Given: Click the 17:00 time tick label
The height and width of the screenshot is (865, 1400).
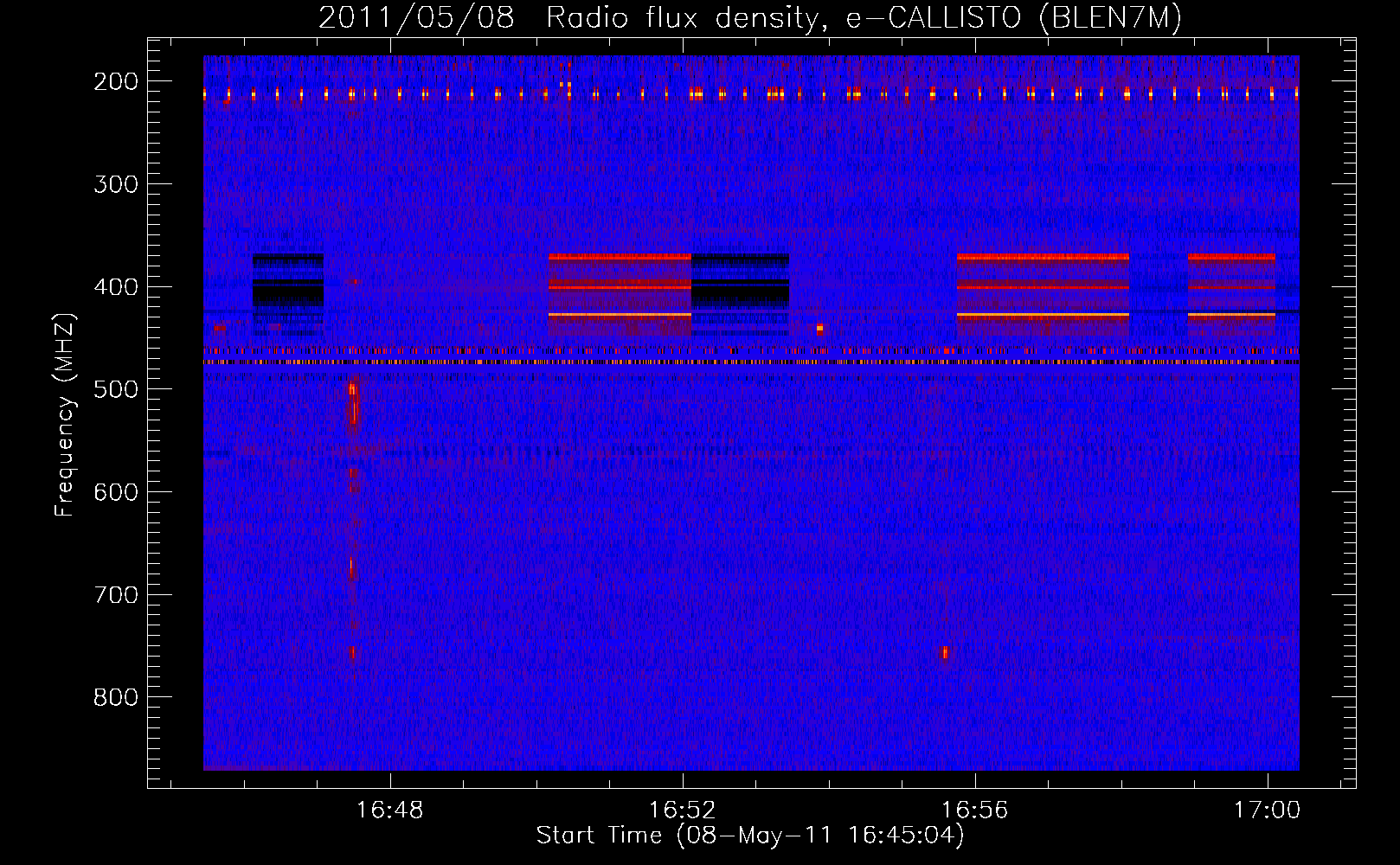Looking at the screenshot, I should (1267, 811).
